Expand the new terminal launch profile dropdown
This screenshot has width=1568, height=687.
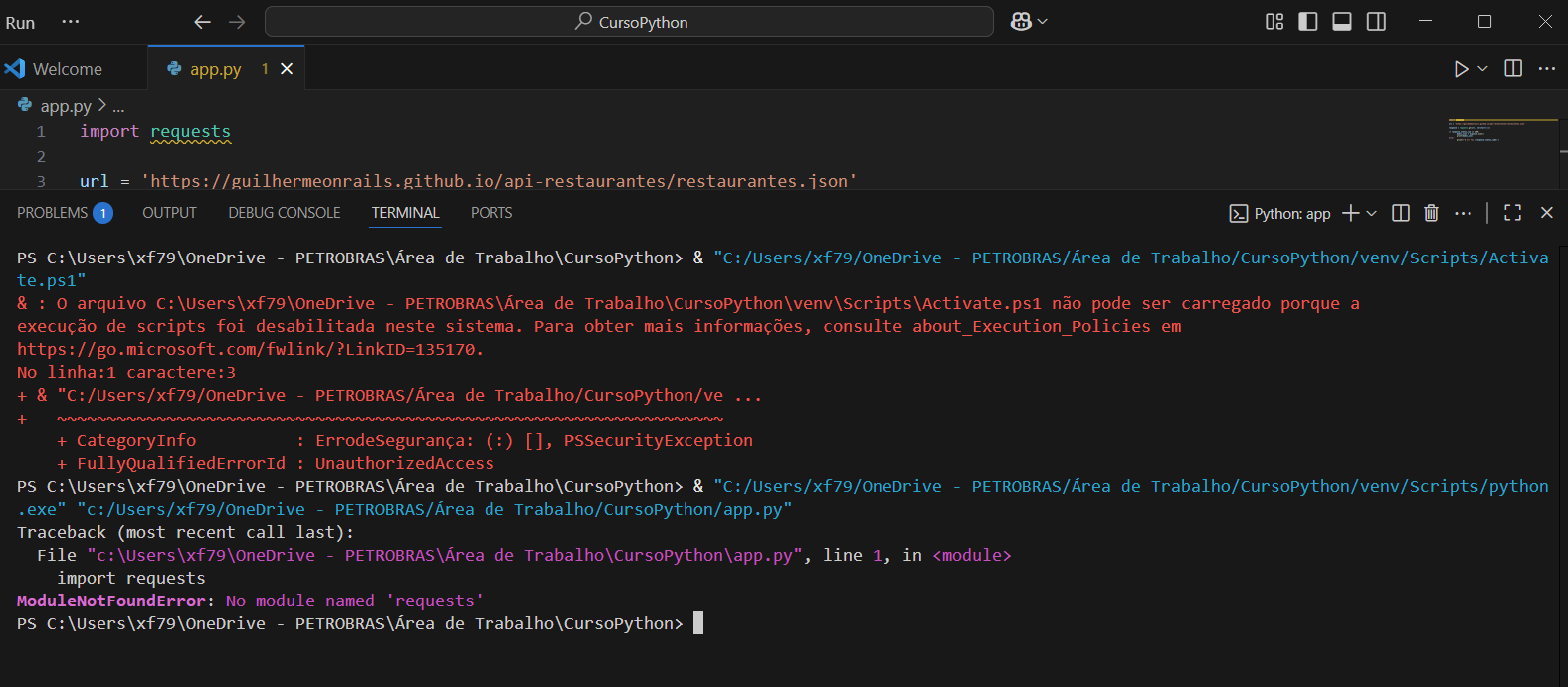tap(1372, 214)
